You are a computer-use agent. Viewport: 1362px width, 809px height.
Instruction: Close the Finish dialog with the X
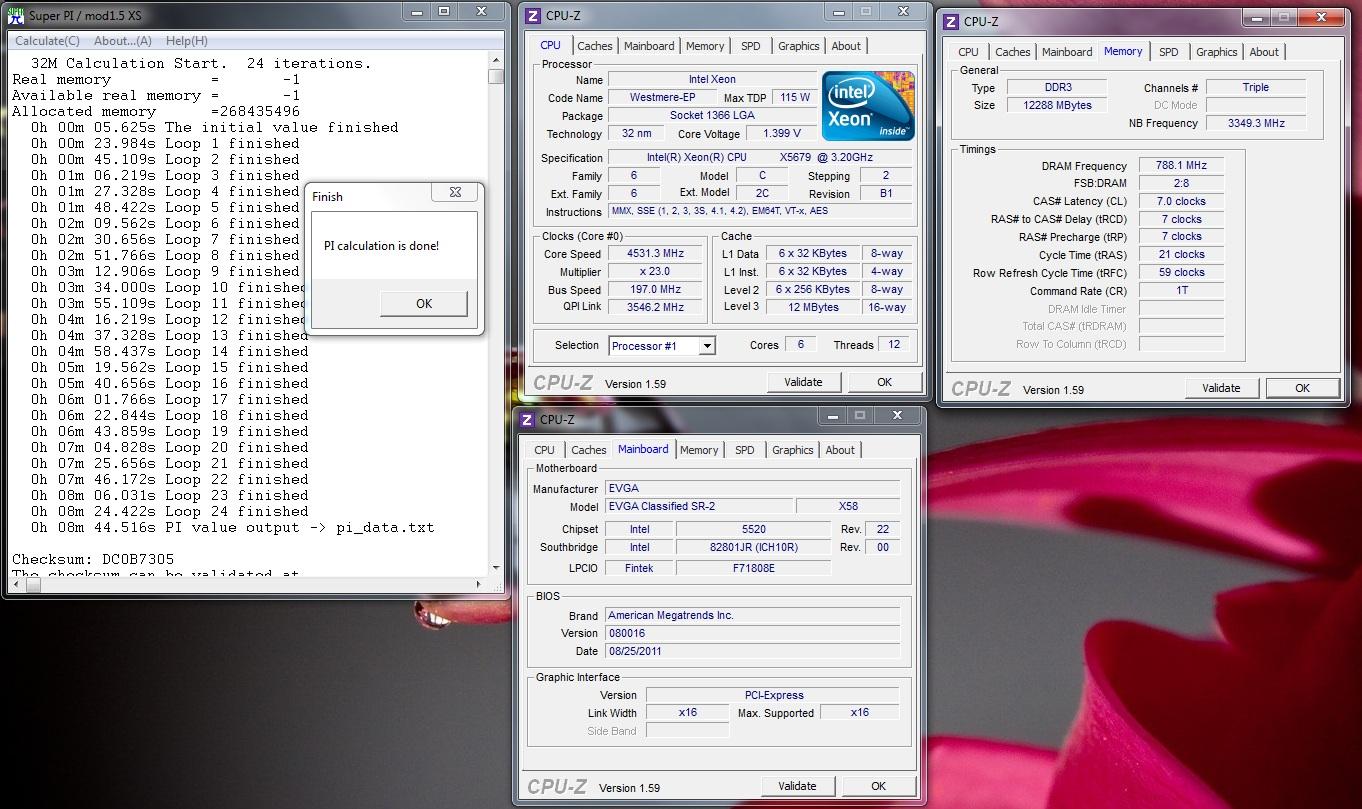pyautogui.click(x=455, y=192)
